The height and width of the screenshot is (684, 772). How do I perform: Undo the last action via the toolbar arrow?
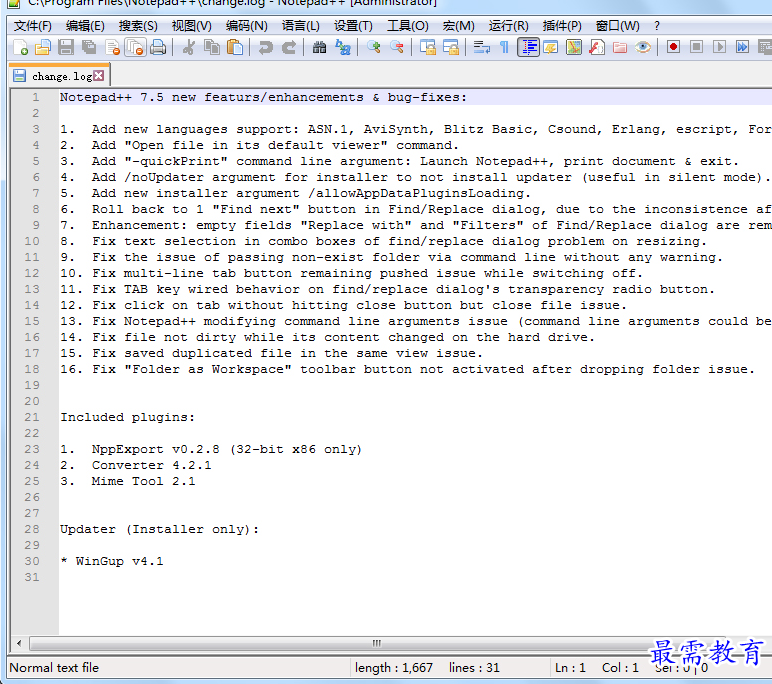coord(266,47)
